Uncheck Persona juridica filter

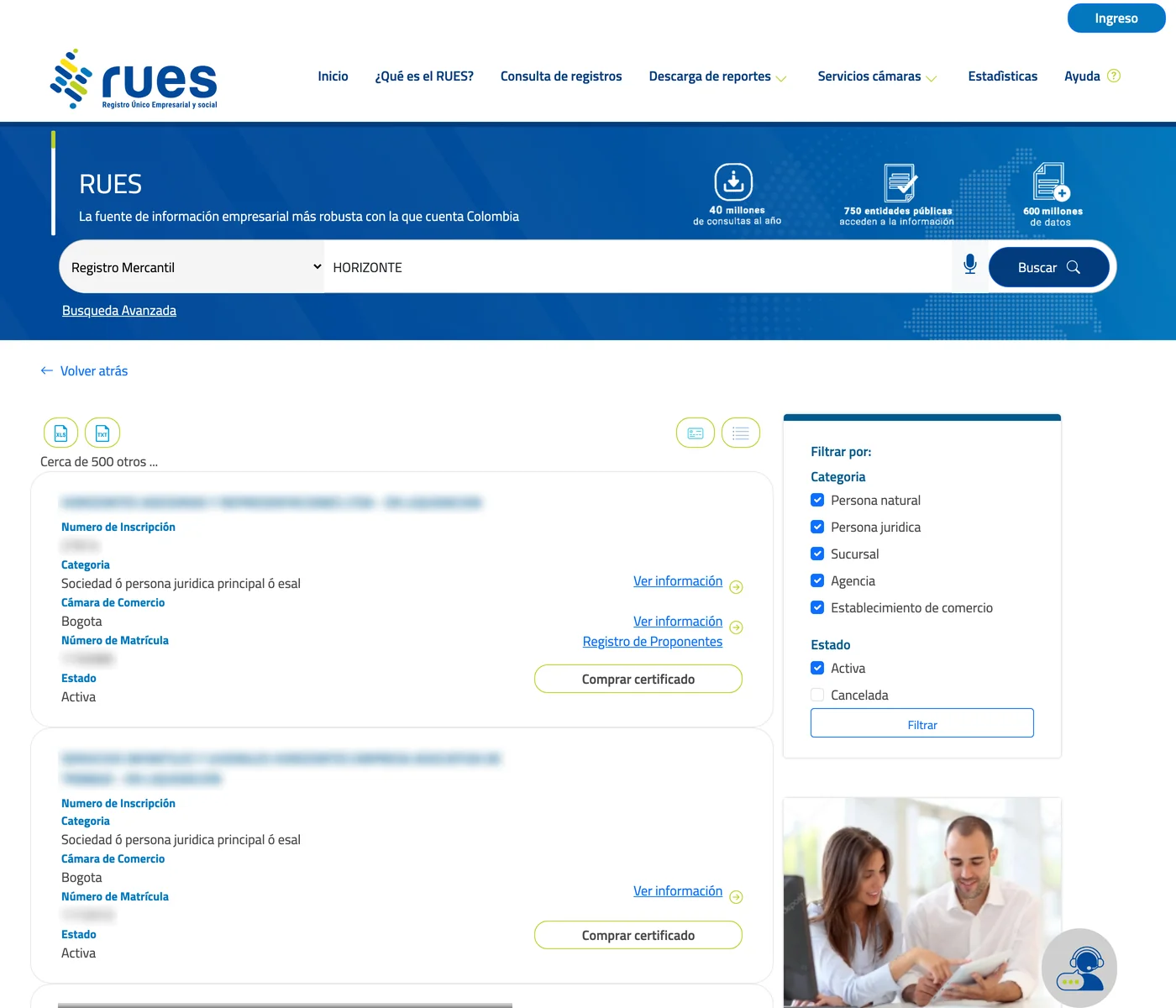click(x=817, y=527)
